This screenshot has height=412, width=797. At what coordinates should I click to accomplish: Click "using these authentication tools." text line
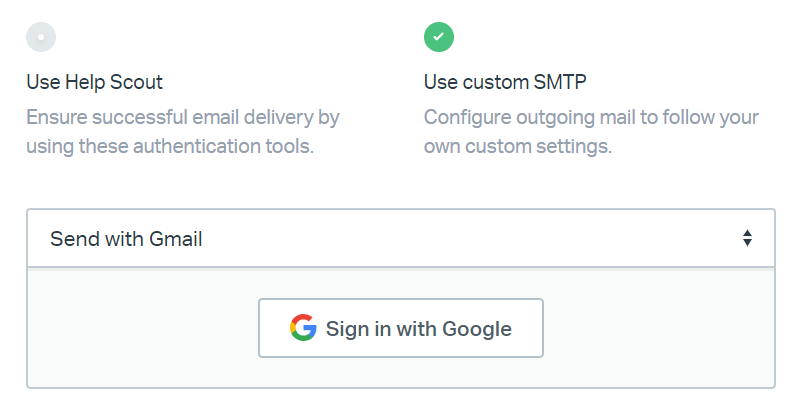pos(170,147)
